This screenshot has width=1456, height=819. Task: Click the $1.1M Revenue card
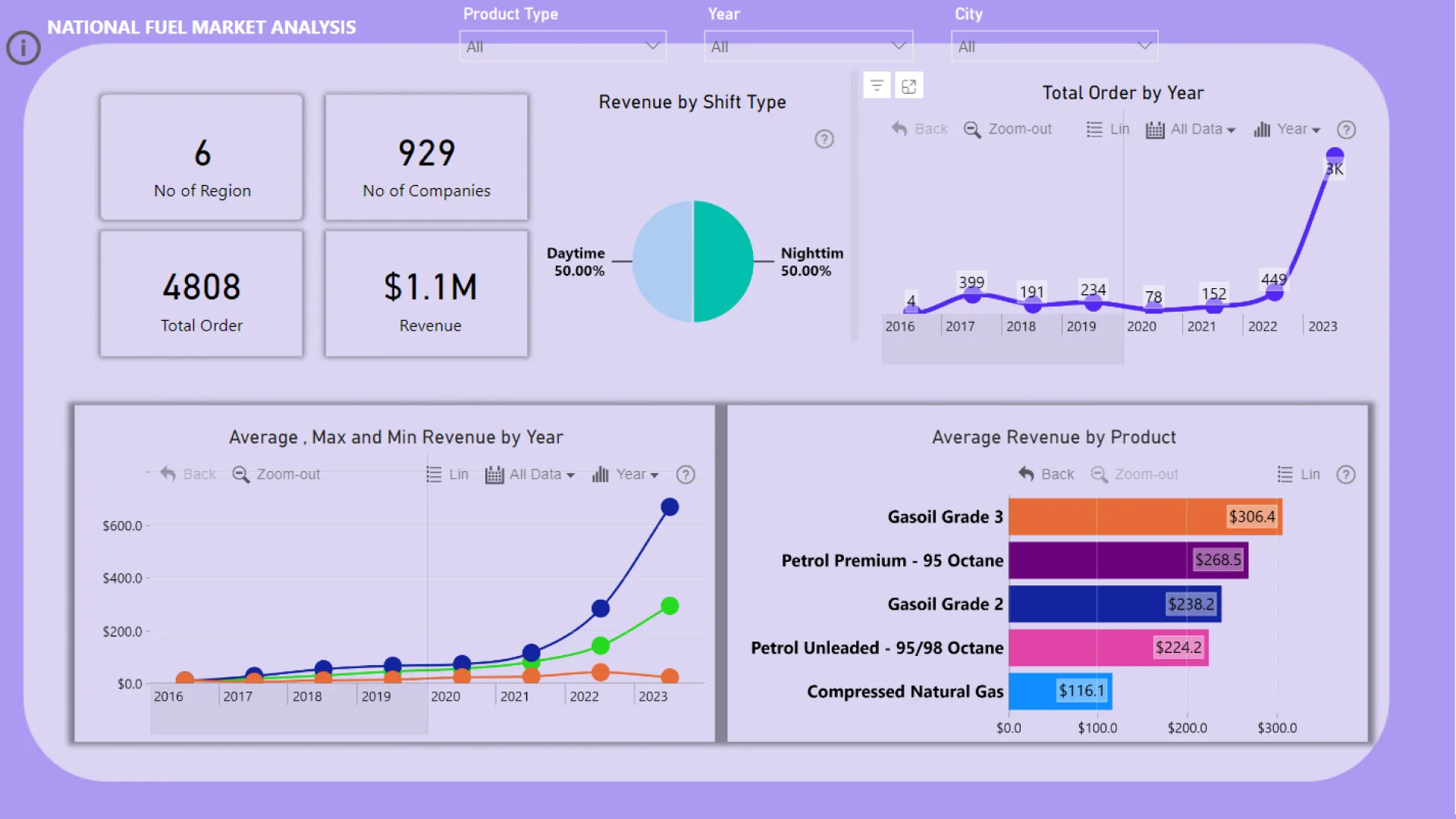point(426,294)
